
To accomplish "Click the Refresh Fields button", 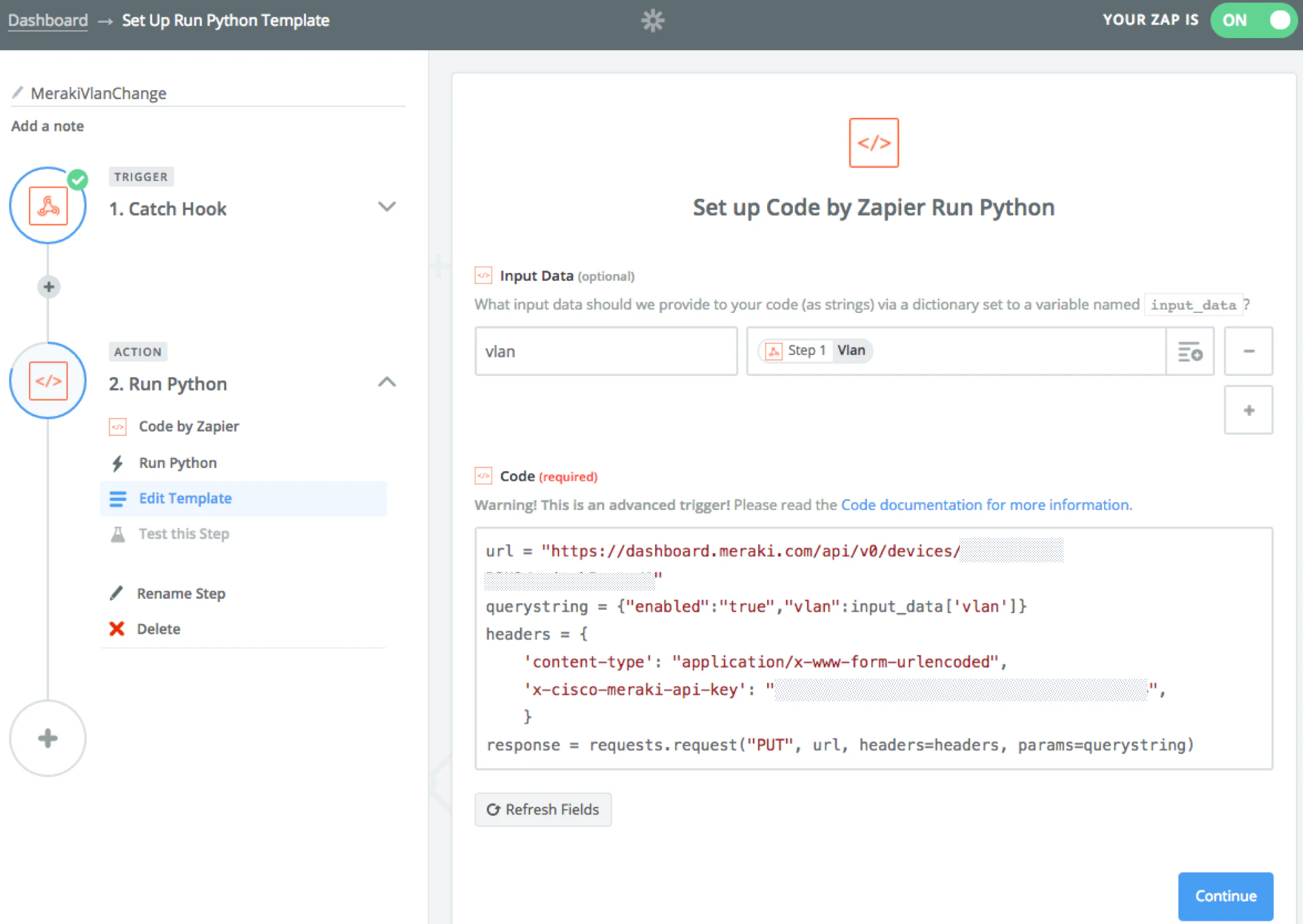I will (543, 809).
